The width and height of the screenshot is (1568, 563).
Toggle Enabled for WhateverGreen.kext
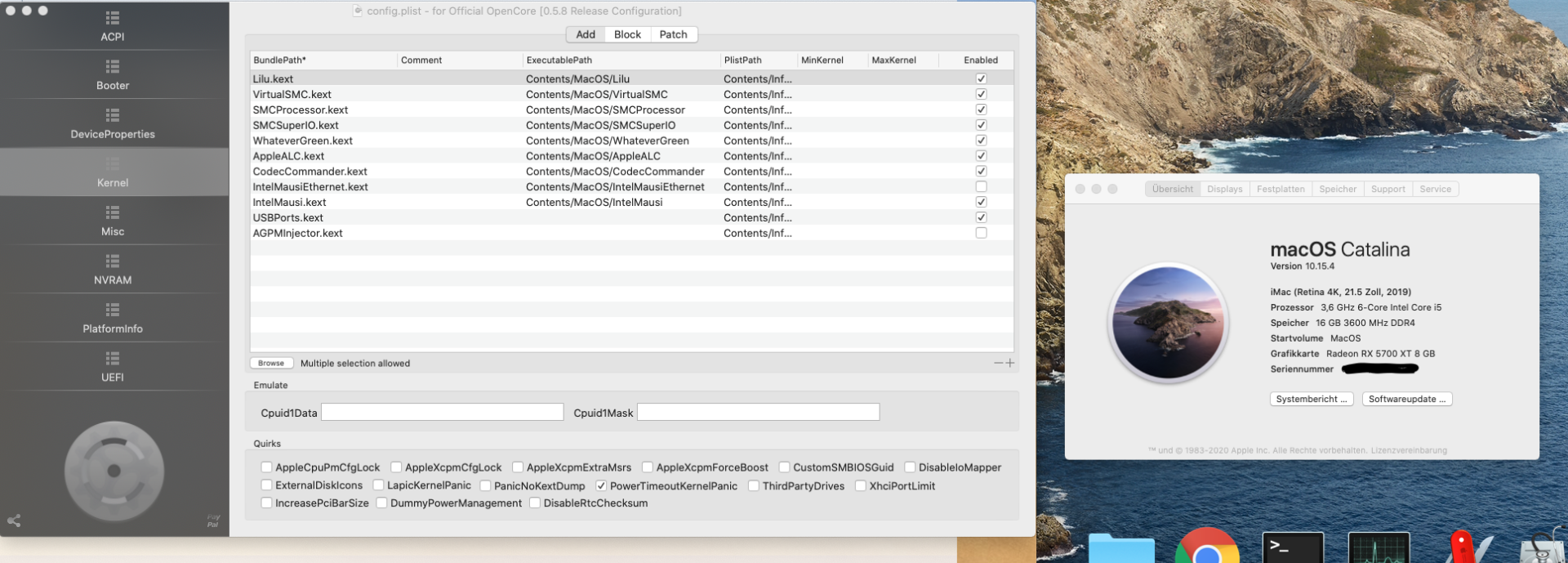(981, 141)
